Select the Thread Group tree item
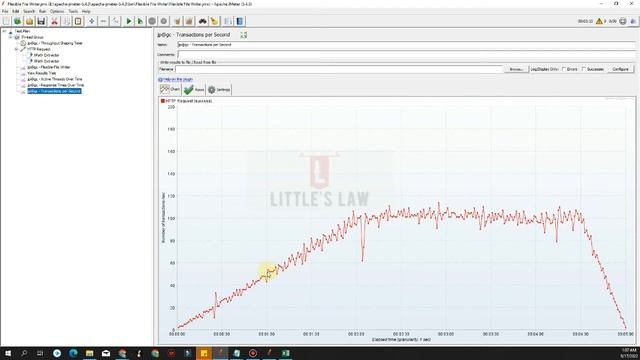640x360 pixels. [32, 37]
